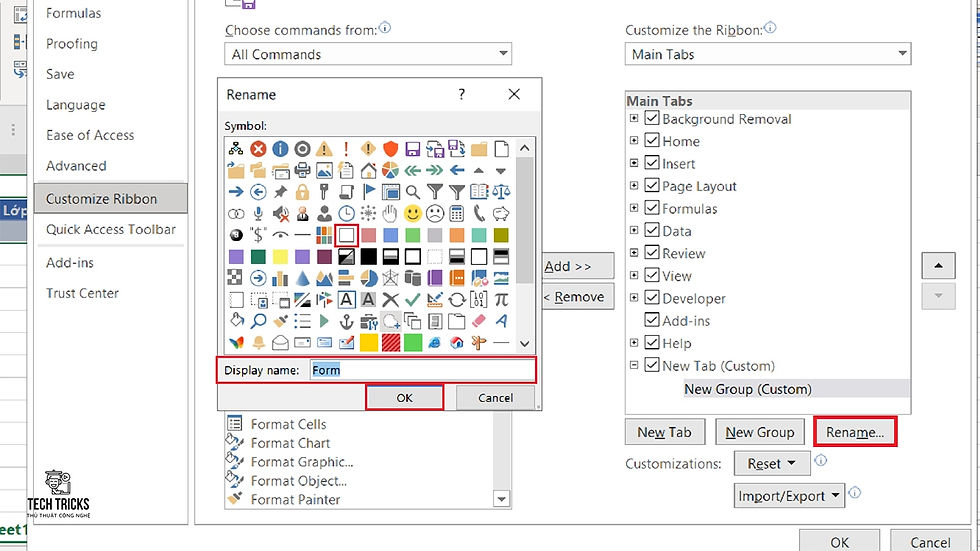
Task: Pick the teal color square symbol
Action: click(479, 235)
